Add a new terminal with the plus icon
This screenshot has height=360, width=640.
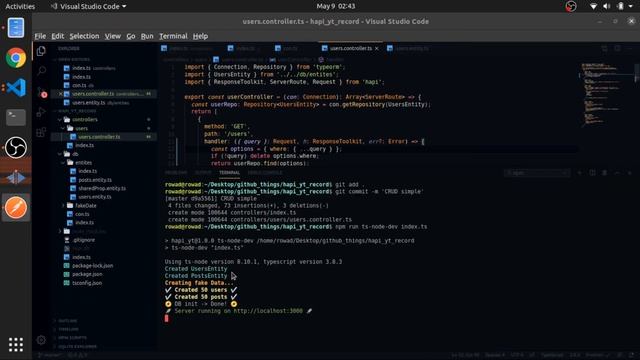tap(580, 173)
